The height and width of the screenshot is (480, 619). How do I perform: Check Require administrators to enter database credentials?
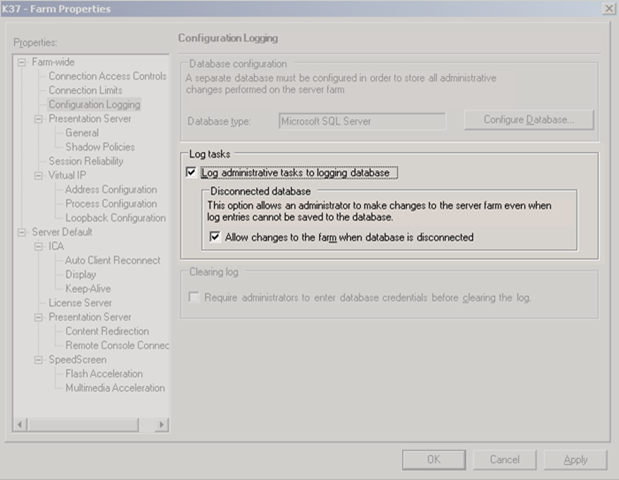tap(192, 298)
